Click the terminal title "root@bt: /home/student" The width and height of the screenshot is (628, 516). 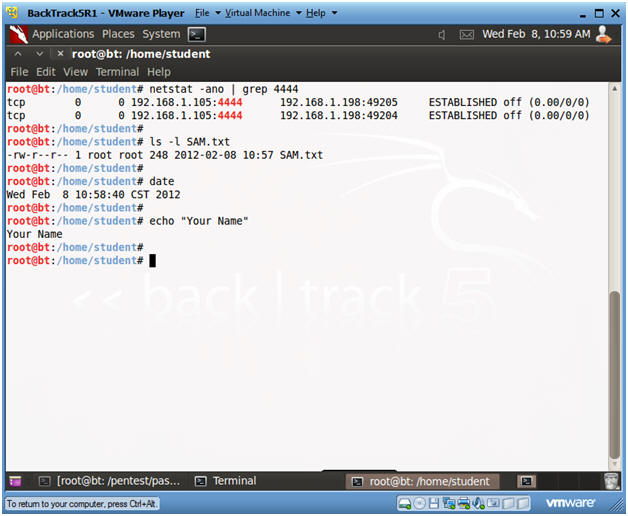tap(141, 54)
